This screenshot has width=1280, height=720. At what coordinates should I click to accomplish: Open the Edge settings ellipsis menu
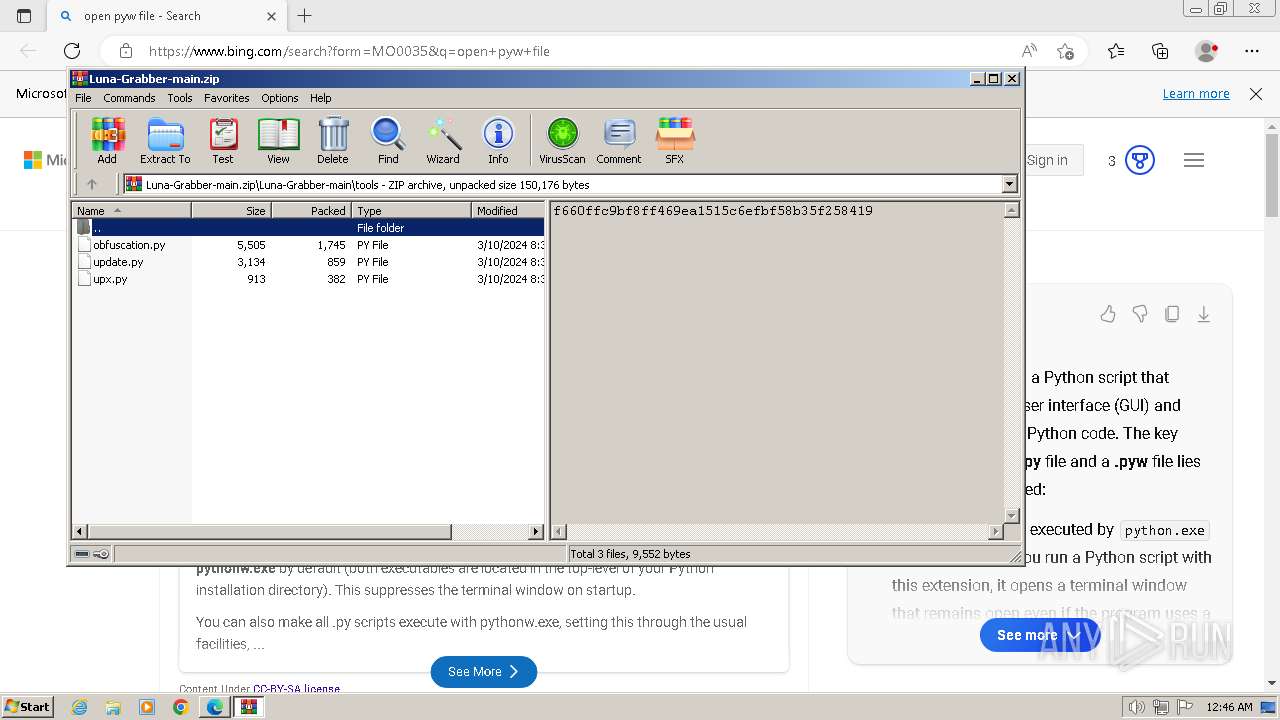pyautogui.click(x=1252, y=51)
